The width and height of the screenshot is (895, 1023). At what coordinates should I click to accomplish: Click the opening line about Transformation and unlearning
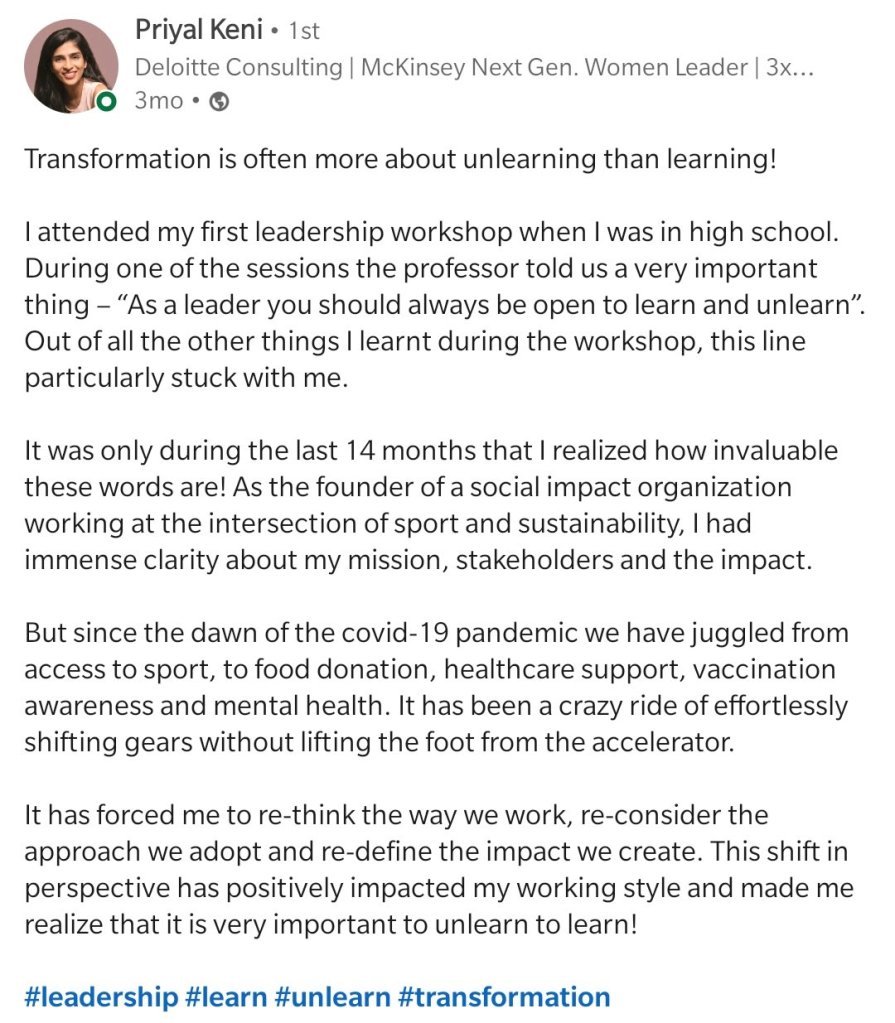[400, 160]
